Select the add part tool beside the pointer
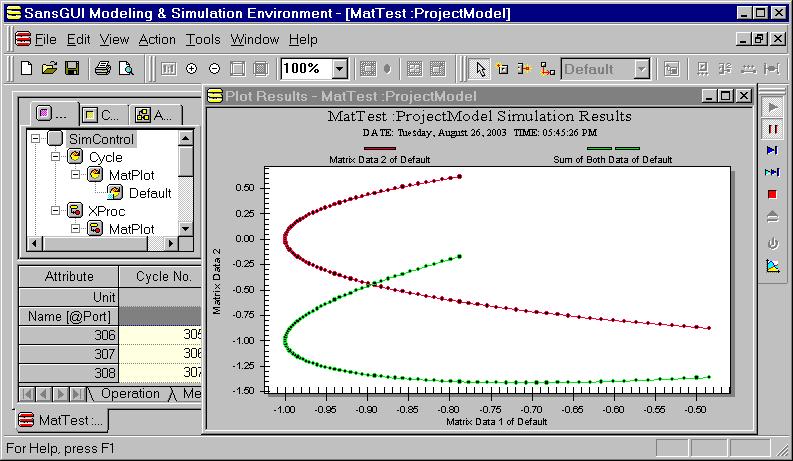 [502, 68]
